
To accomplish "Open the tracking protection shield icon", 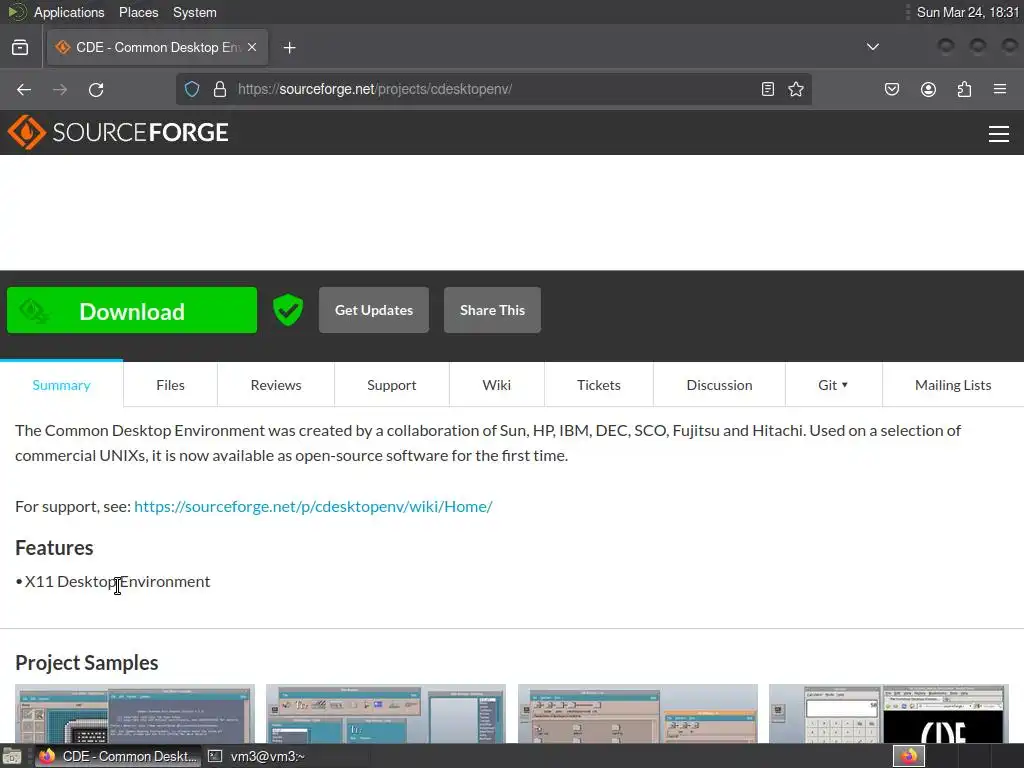I will point(192,89).
